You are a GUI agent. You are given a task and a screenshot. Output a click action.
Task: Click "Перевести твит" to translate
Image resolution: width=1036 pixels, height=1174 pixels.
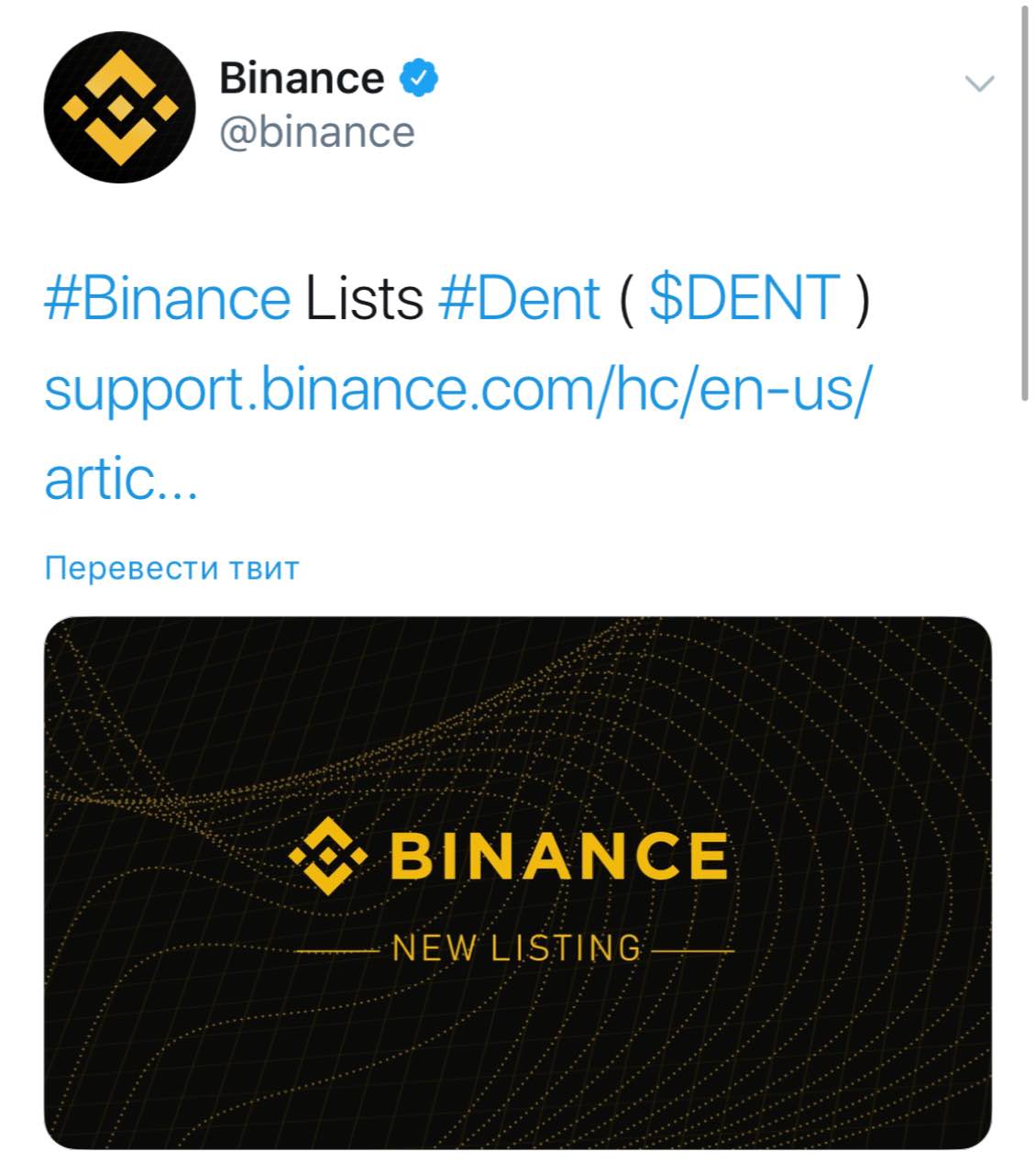click(171, 569)
